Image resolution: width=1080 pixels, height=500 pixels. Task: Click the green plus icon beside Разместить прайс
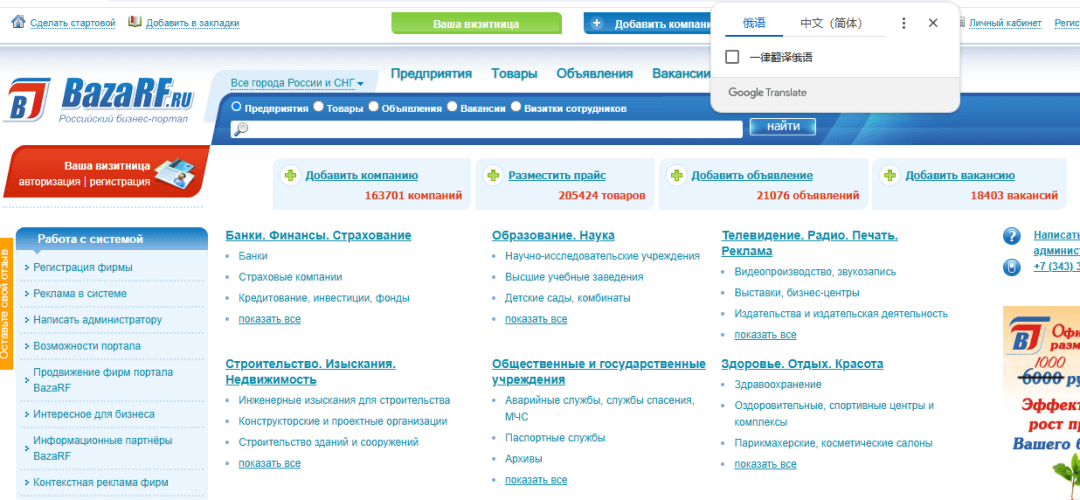click(x=493, y=175)
